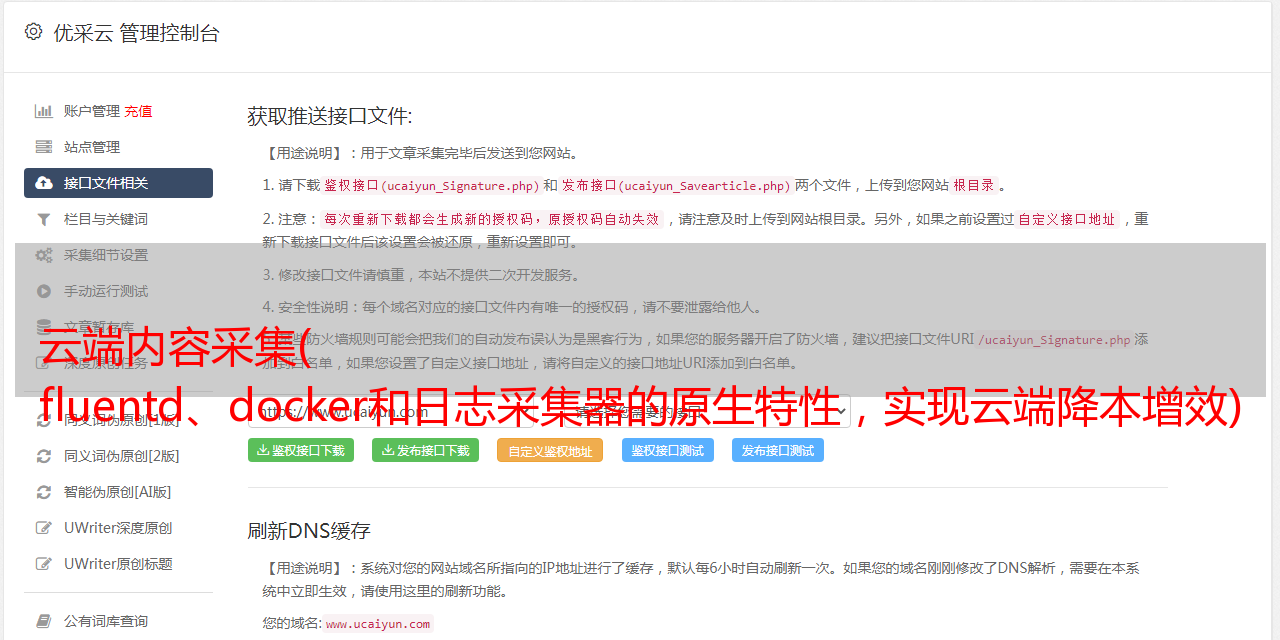Click the refresh icon beside 智能伪原创[AI版]
Screen dimensions: 1280x640
[x=44, y=492]
